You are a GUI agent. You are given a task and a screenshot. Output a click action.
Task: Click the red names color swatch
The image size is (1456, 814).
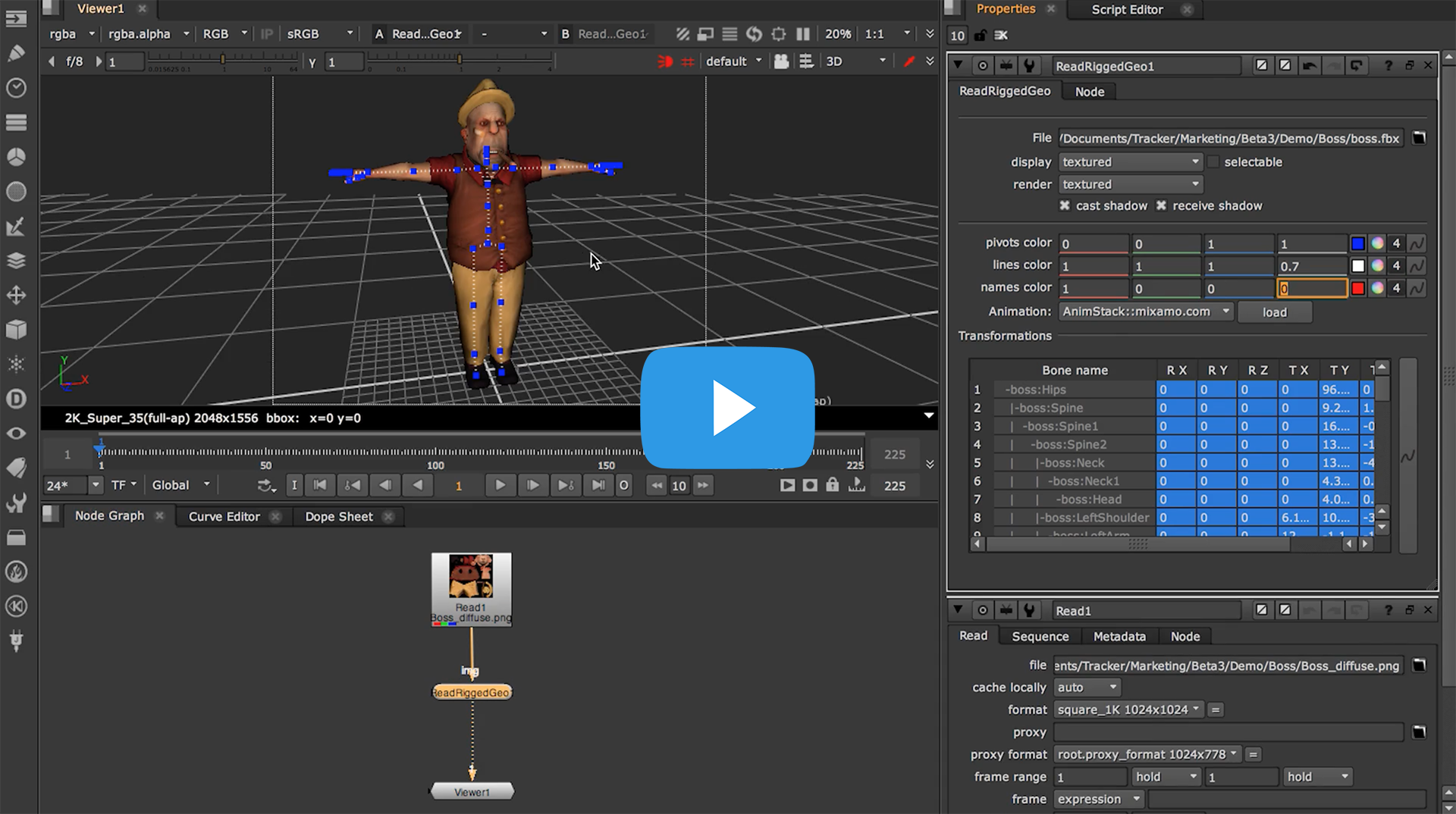tap(1357, 288)
